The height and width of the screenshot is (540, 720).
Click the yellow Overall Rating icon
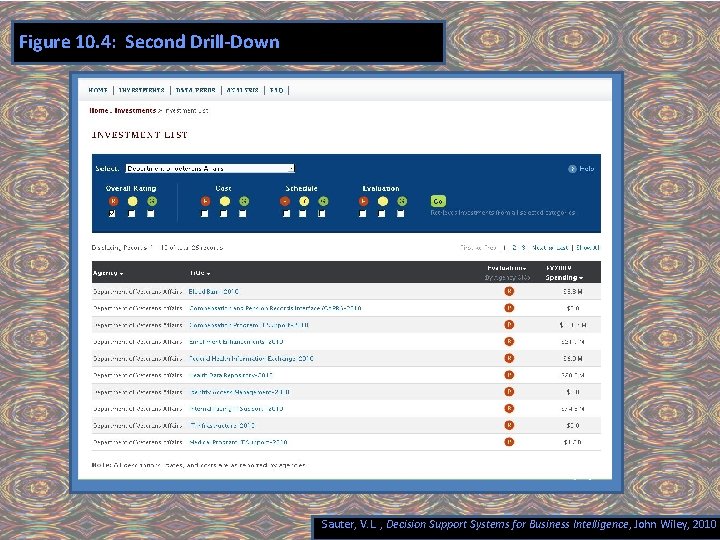[132, 201]
